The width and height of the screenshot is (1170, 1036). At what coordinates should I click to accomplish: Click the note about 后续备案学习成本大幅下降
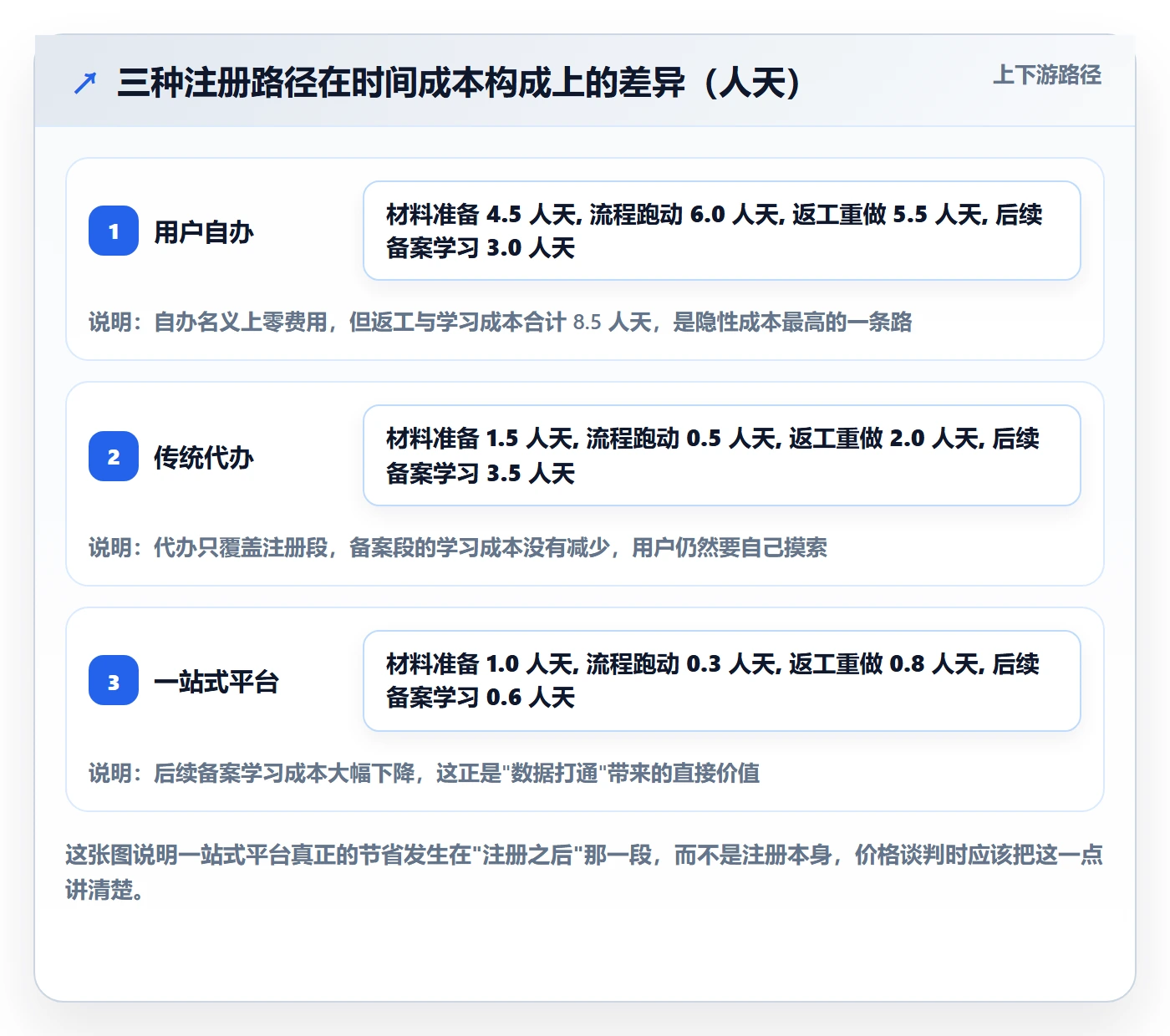425,774
